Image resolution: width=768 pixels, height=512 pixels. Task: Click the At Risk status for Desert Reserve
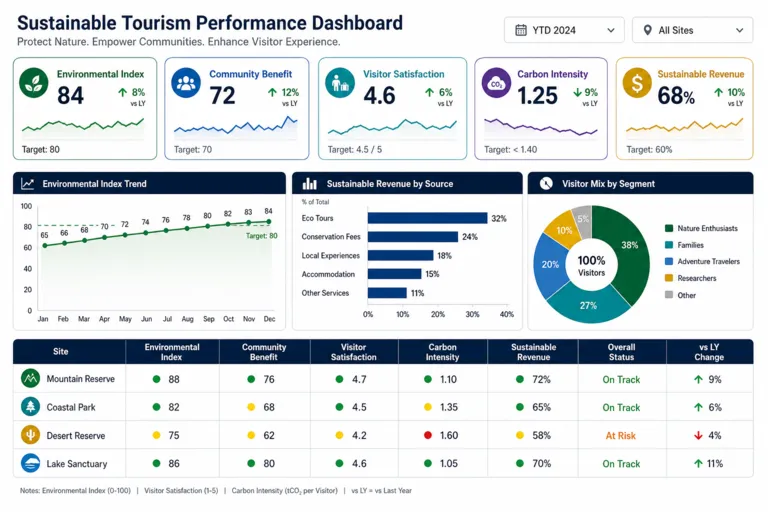(x=621, y=436)
